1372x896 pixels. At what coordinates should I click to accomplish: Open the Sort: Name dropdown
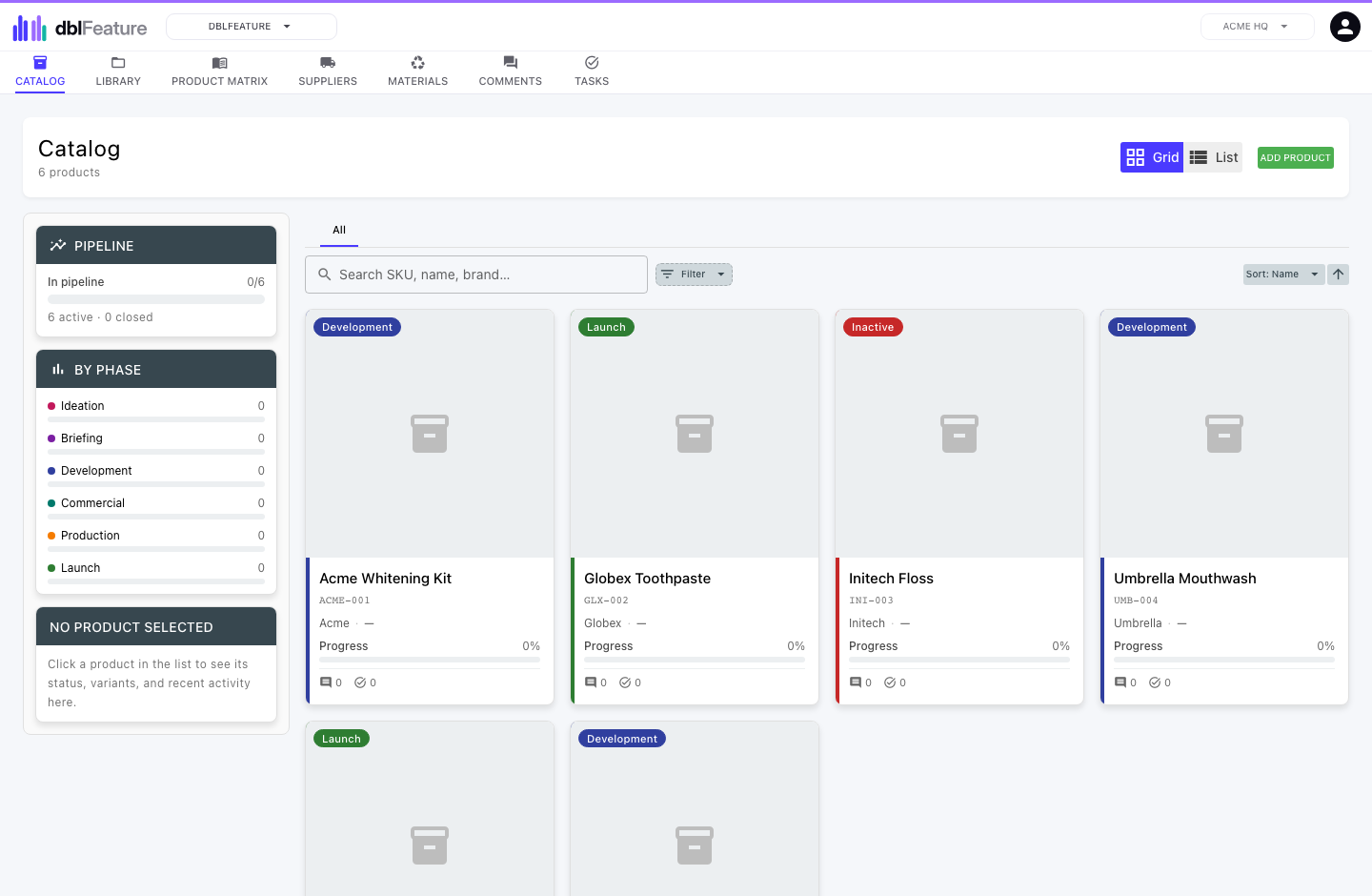tap(1283, 275)
